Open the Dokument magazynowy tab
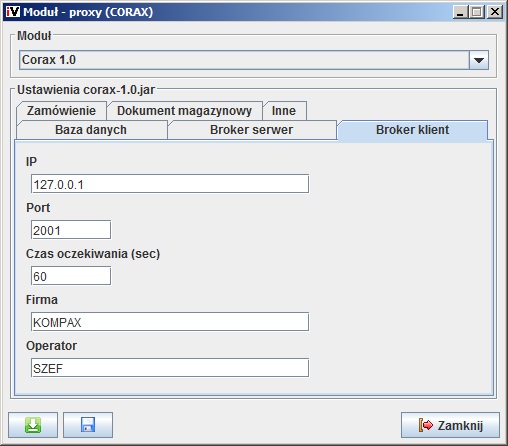This screenshot has width=508, height=446. click(x=184, y=111)
